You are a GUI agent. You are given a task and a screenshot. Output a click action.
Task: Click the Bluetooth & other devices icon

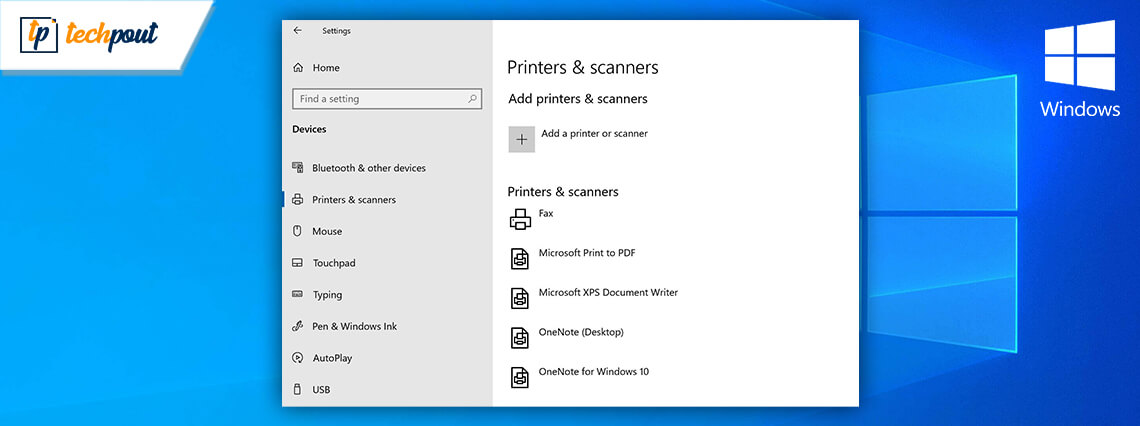click(297, 168)
